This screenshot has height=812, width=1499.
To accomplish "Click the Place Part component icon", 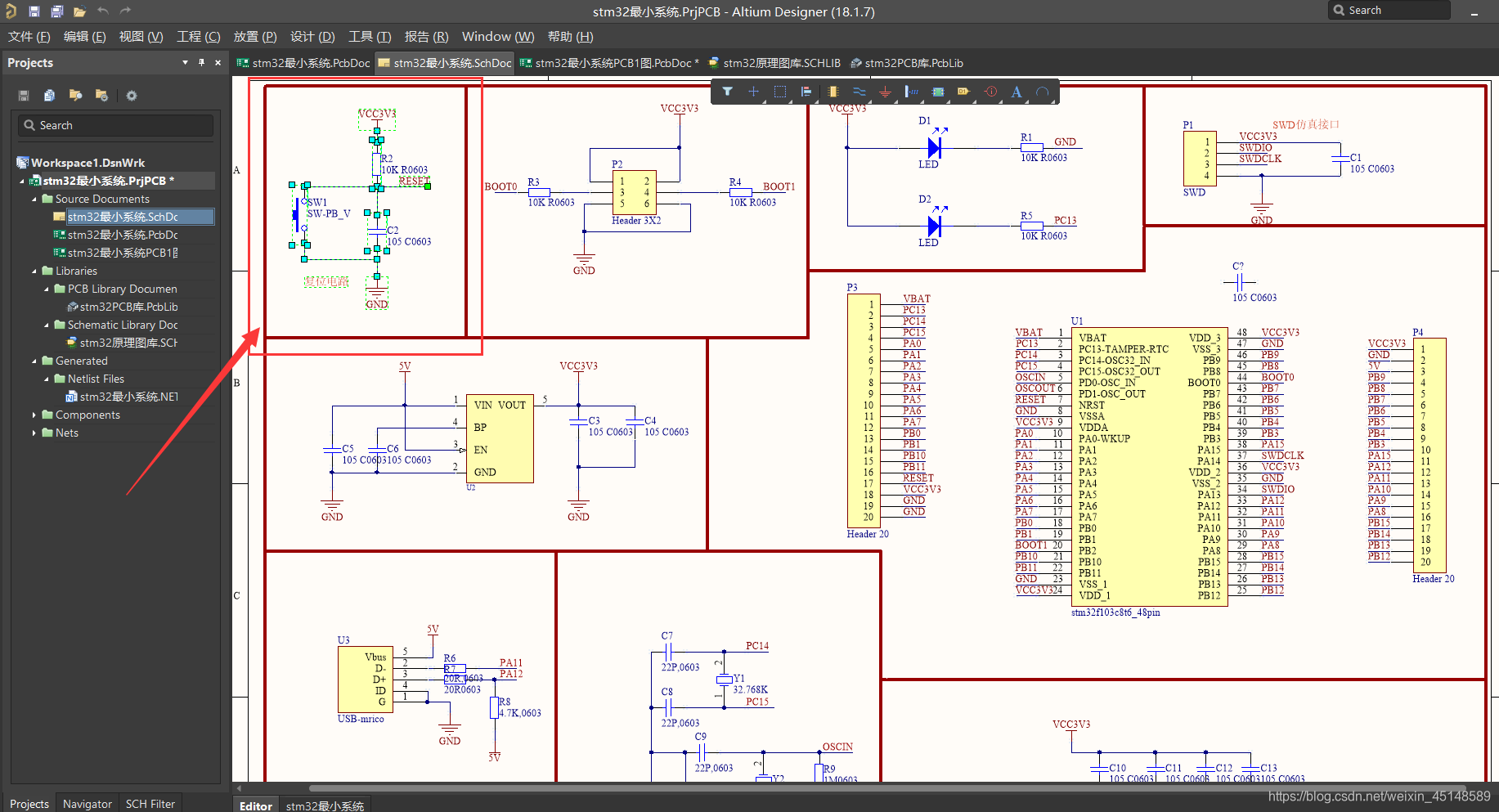I will (x=833, y=92).
